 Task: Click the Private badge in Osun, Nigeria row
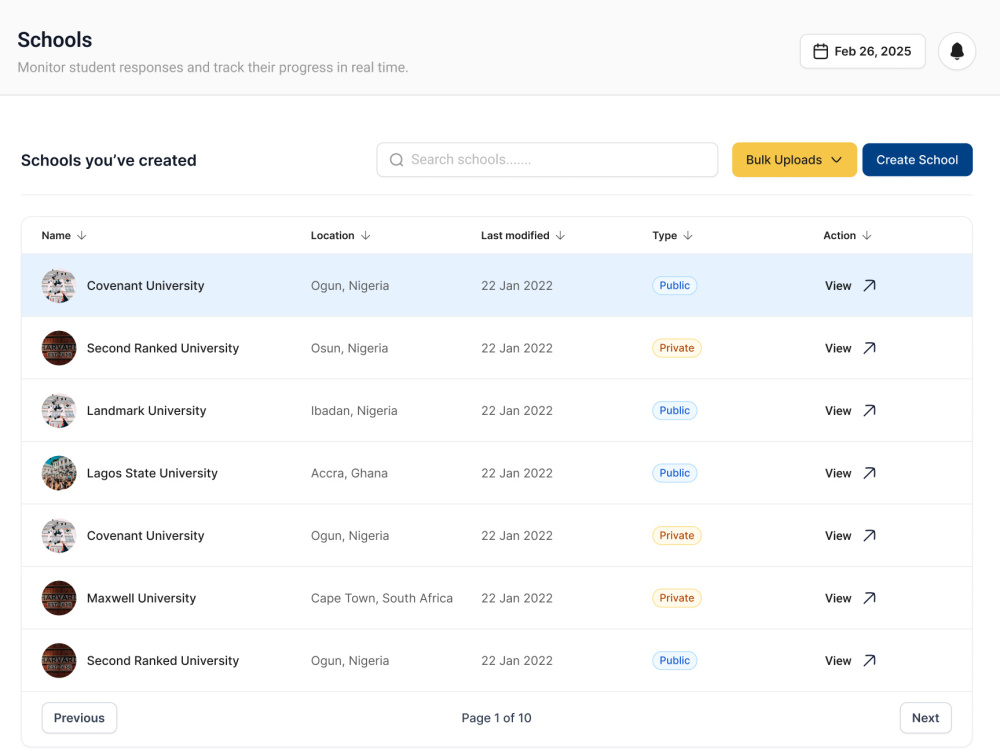[676, 348]
